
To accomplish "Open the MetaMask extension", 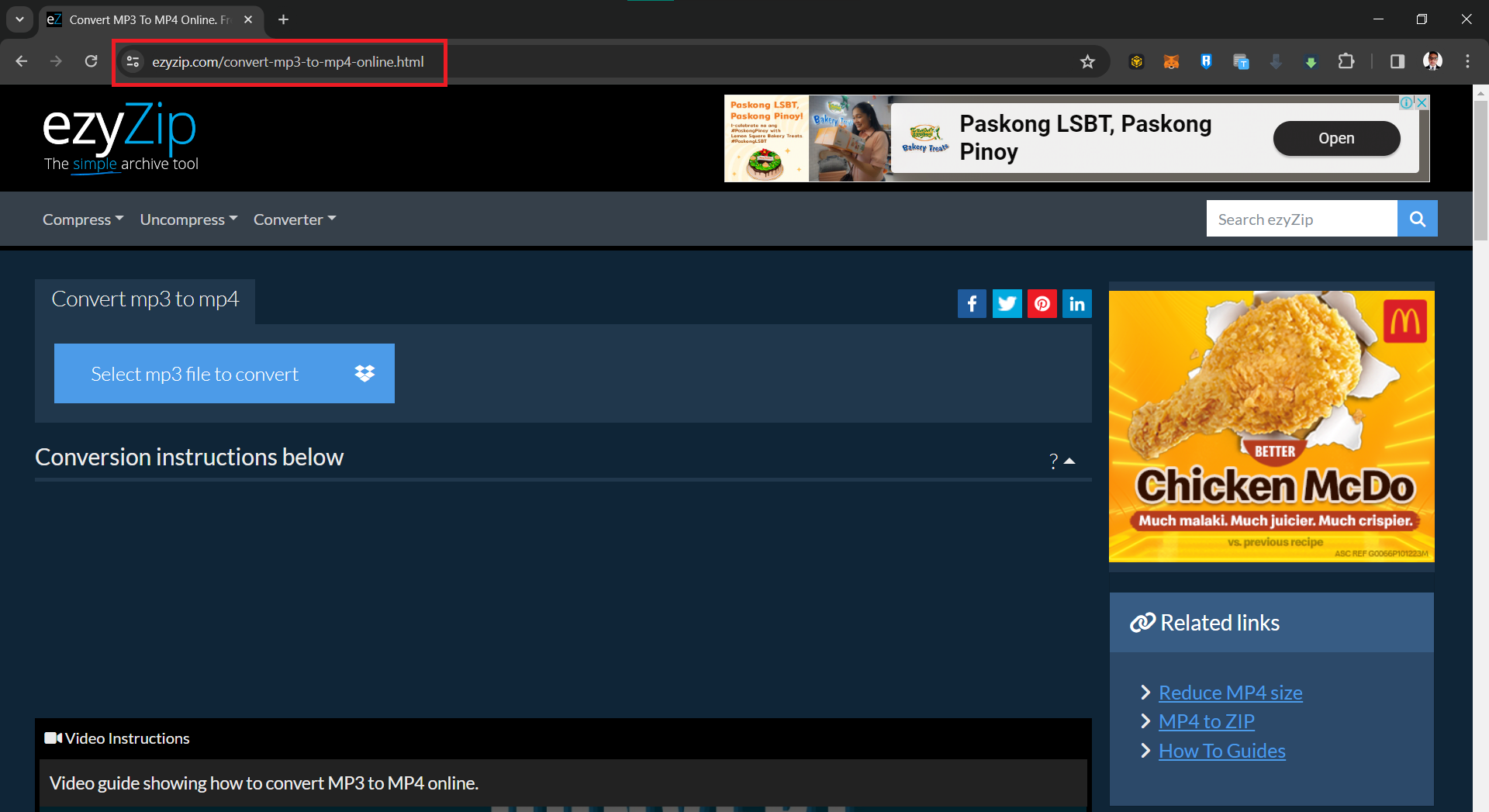I will pyautogui.click(x=1170, y=61).
